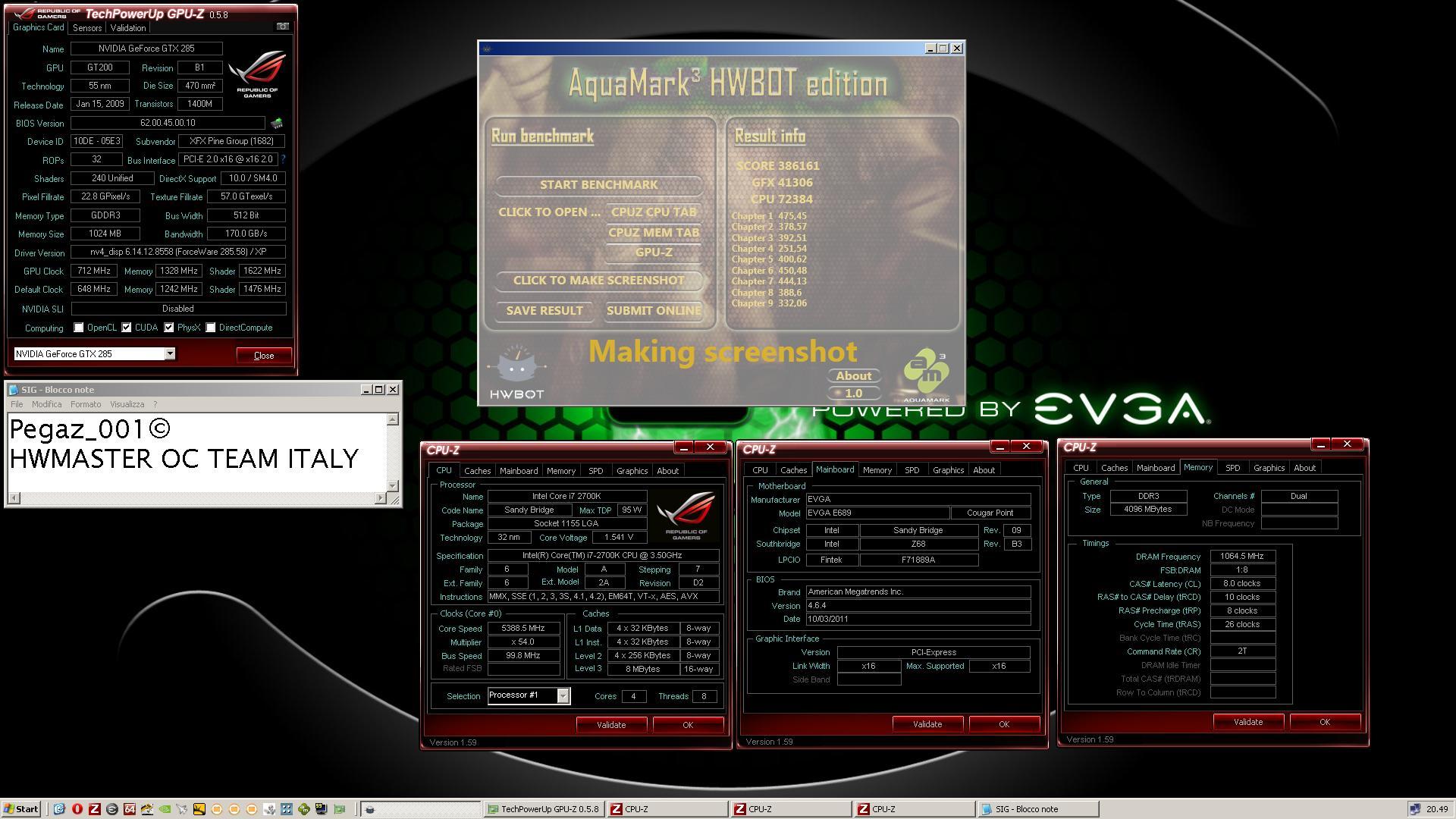Open the GPU selection dropdown in GPU-Z
Screen dimensions: 1456x819
(170, 353)
